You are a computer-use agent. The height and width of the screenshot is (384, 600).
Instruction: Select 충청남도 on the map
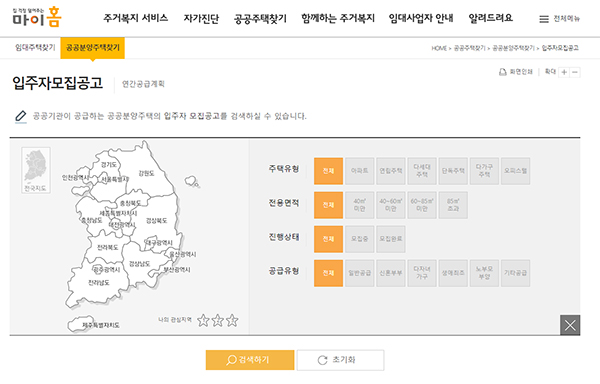coord(91,220)
